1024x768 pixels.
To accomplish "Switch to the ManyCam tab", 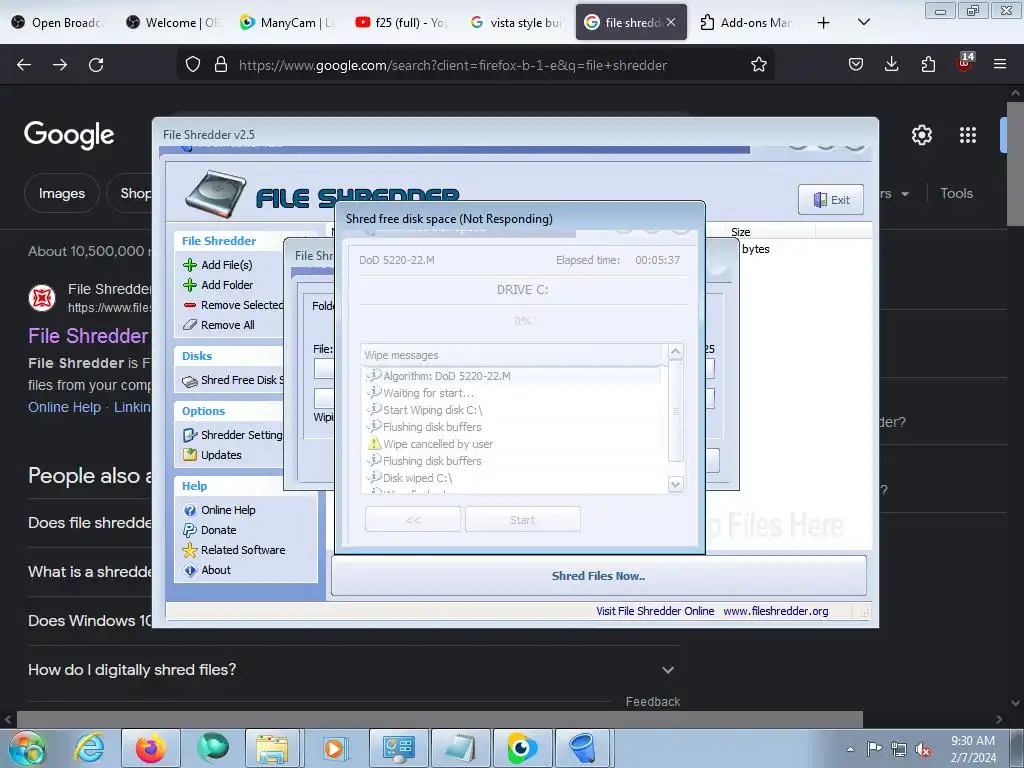I will pos(288,23).
